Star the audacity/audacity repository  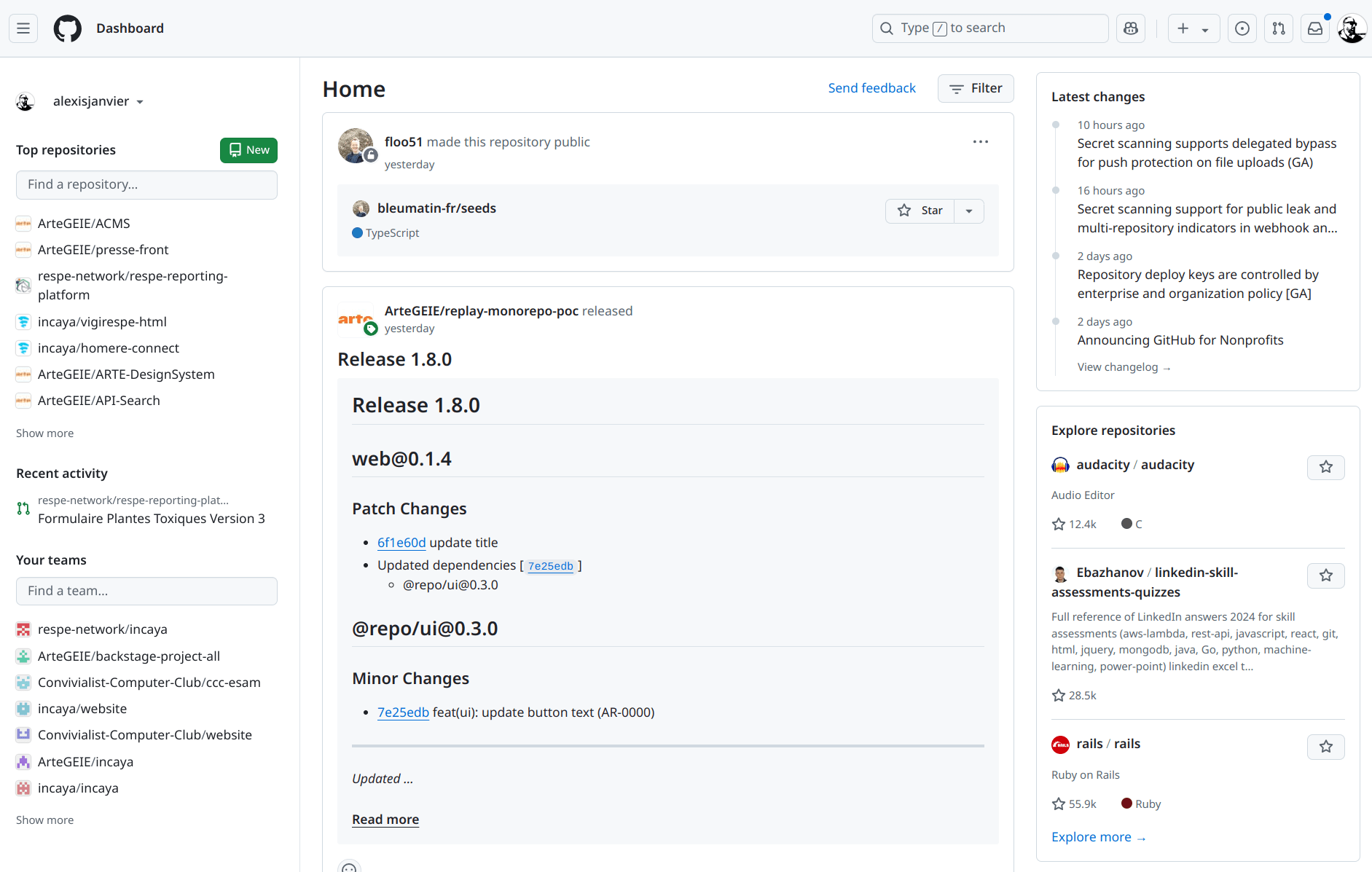point(1326,467)
